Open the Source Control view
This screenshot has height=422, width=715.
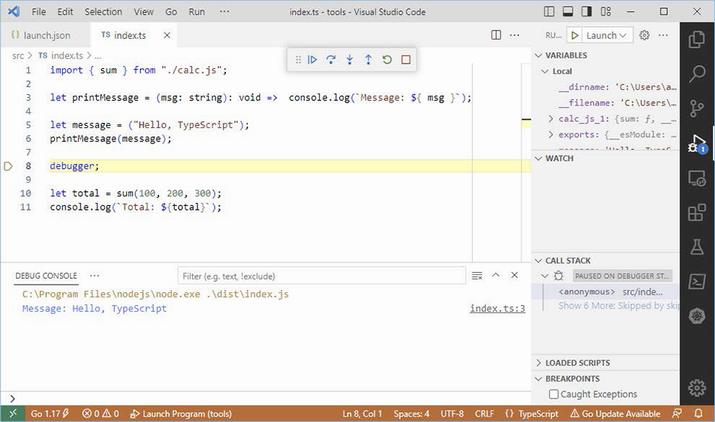[697, 108]
